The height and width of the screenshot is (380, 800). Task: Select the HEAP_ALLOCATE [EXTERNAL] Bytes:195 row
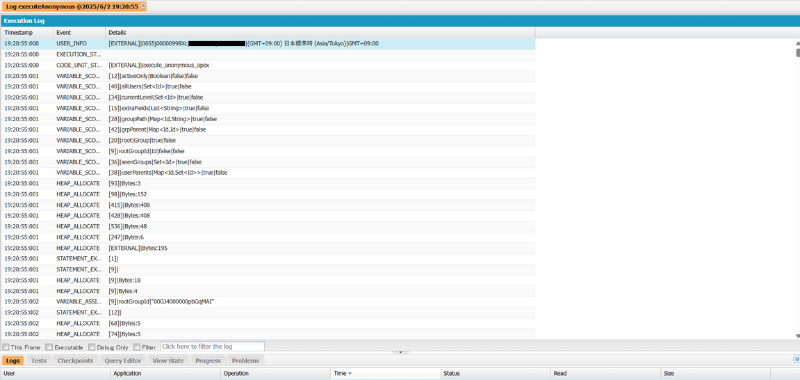268,248
